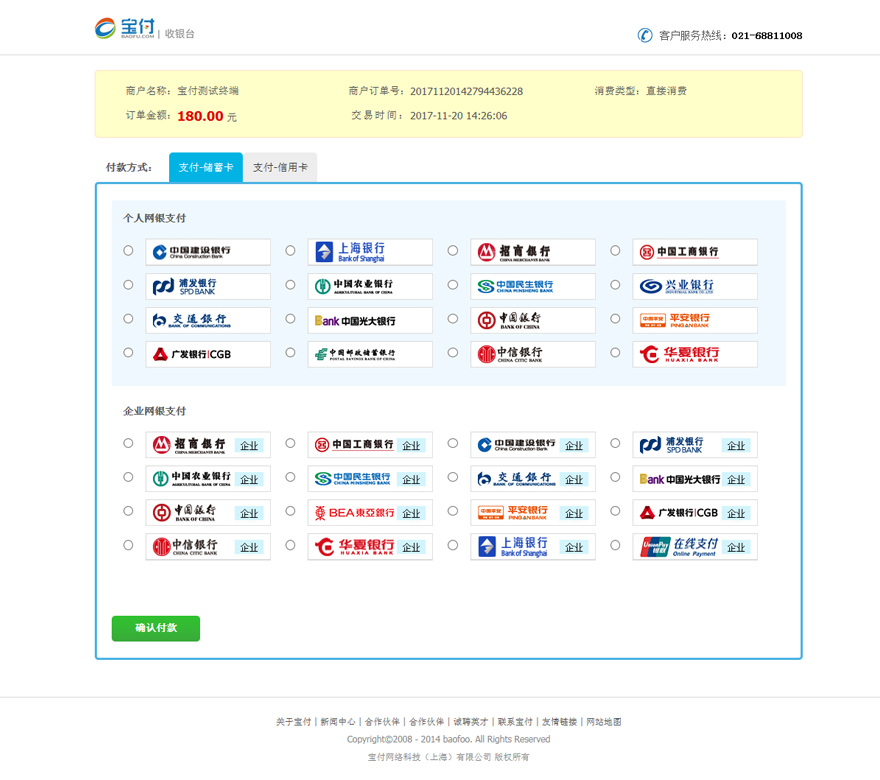Image resolution: width=880 pixels, height=780 pixels.
Task: Click the enterprise 交通银行 企业 logo
Action: [x=533, y=479]
